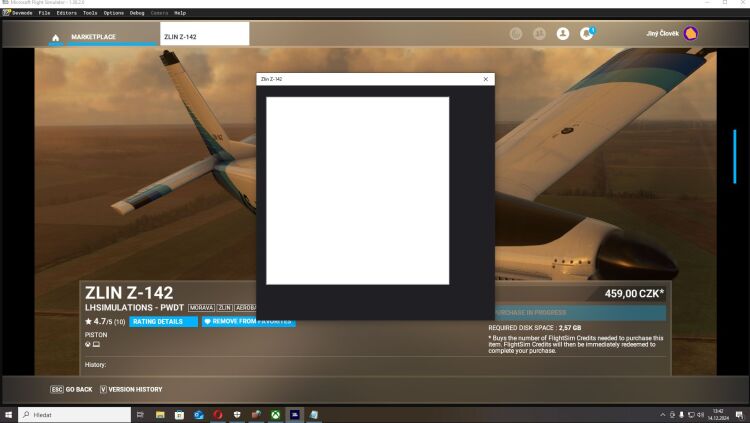
Task: Open the Editors menu
Action: (66, 13)
